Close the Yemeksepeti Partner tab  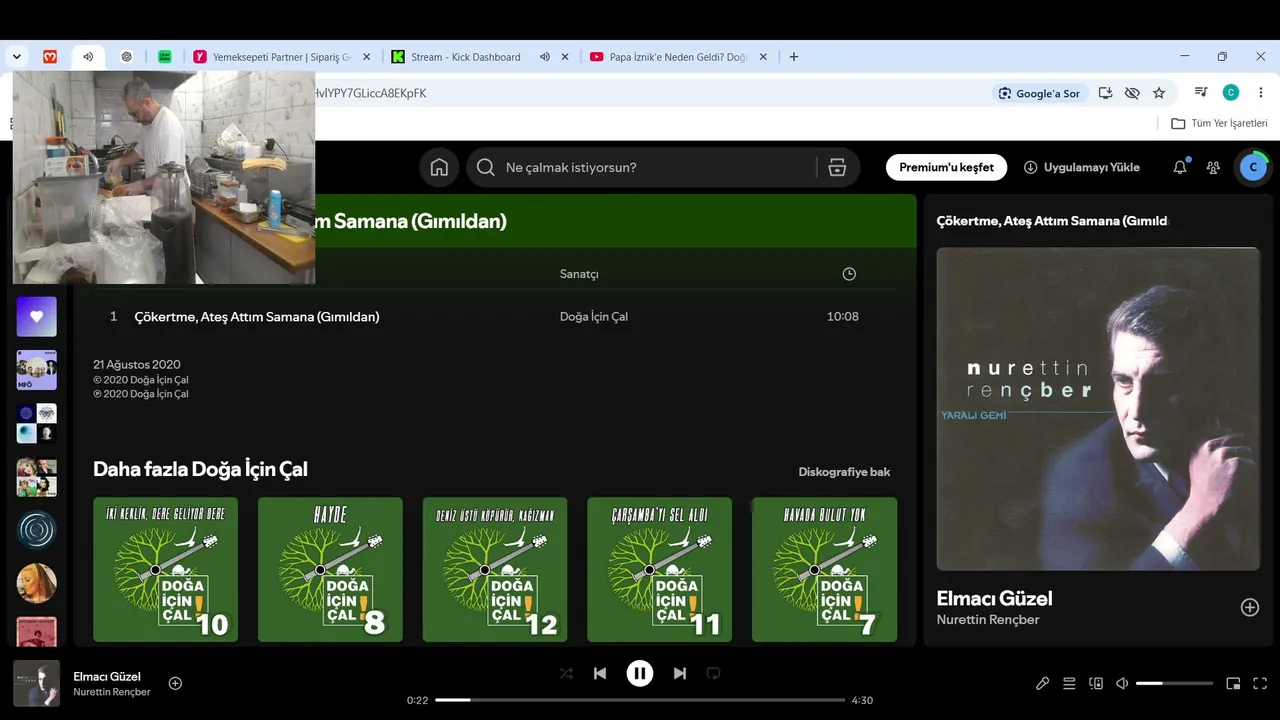tap(366, 57)
